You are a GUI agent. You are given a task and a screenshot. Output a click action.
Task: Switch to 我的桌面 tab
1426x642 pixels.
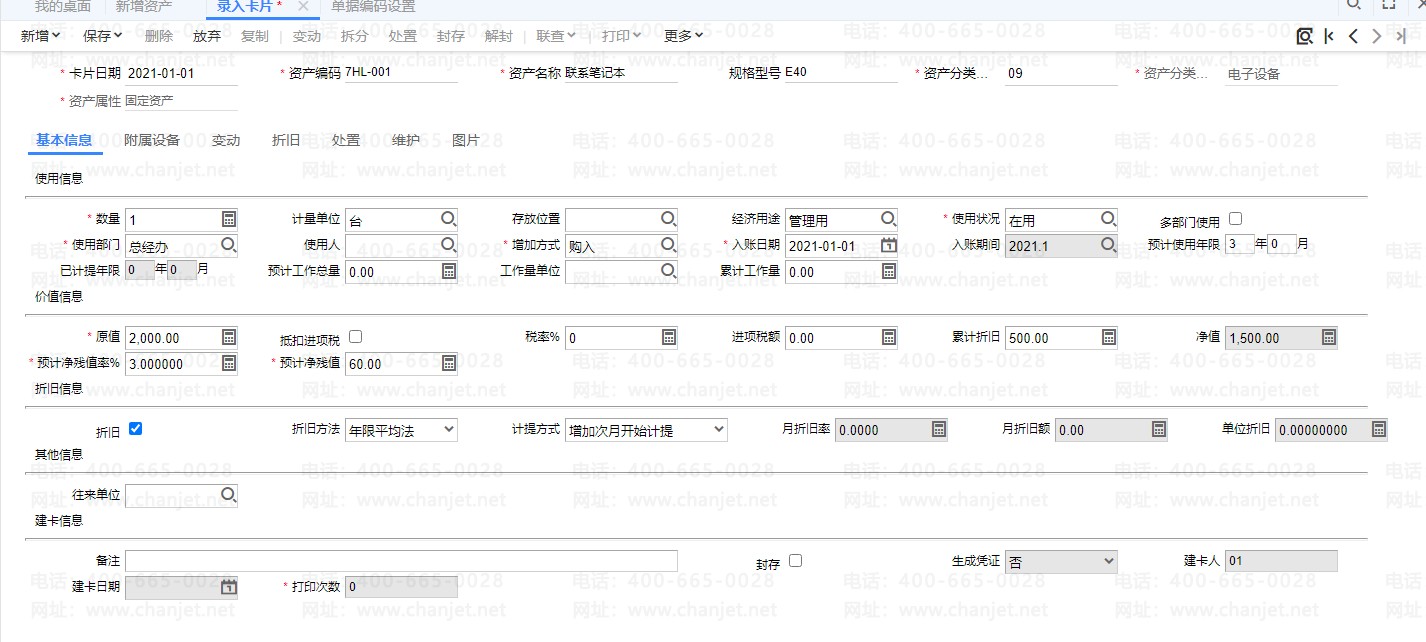[62, 6]
